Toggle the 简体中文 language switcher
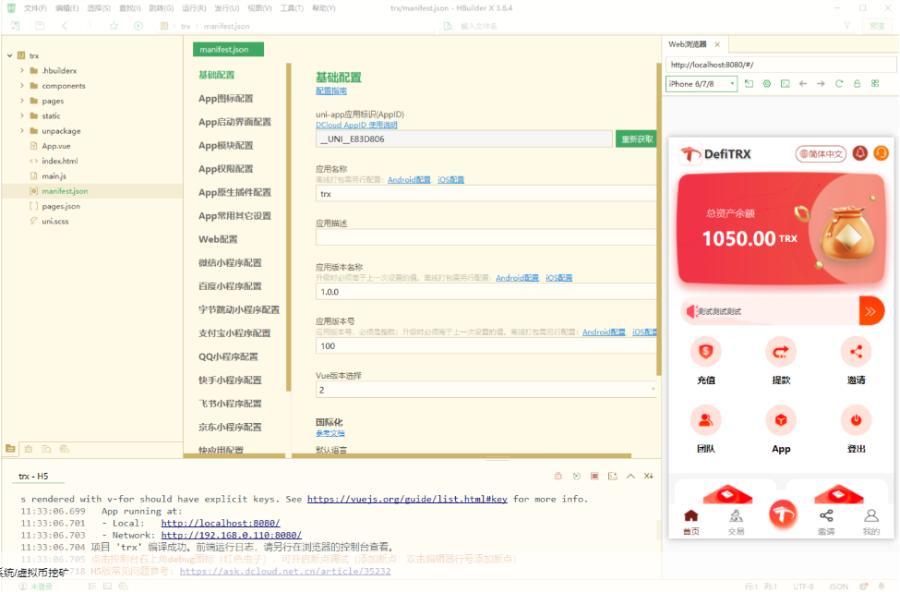Image resolution: width=900 pixels, height=592 pixels. [x=821, y=153]
